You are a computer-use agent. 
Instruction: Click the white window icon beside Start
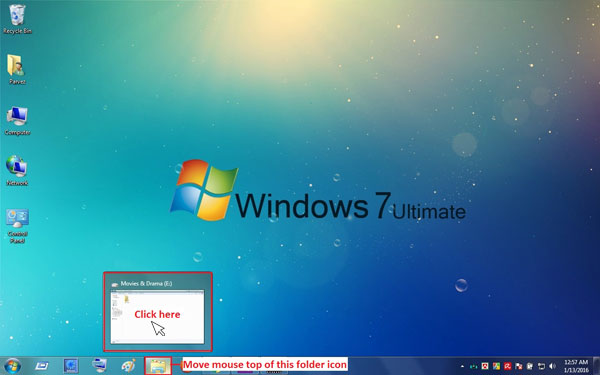pyautogui.click(x=42, y=366)
